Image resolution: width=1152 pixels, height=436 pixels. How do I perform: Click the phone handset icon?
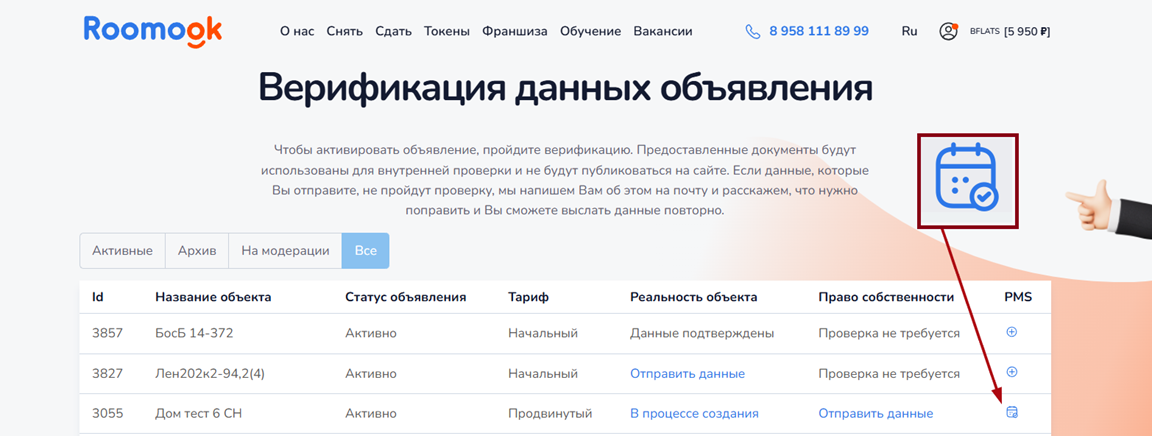coord(753,31)
